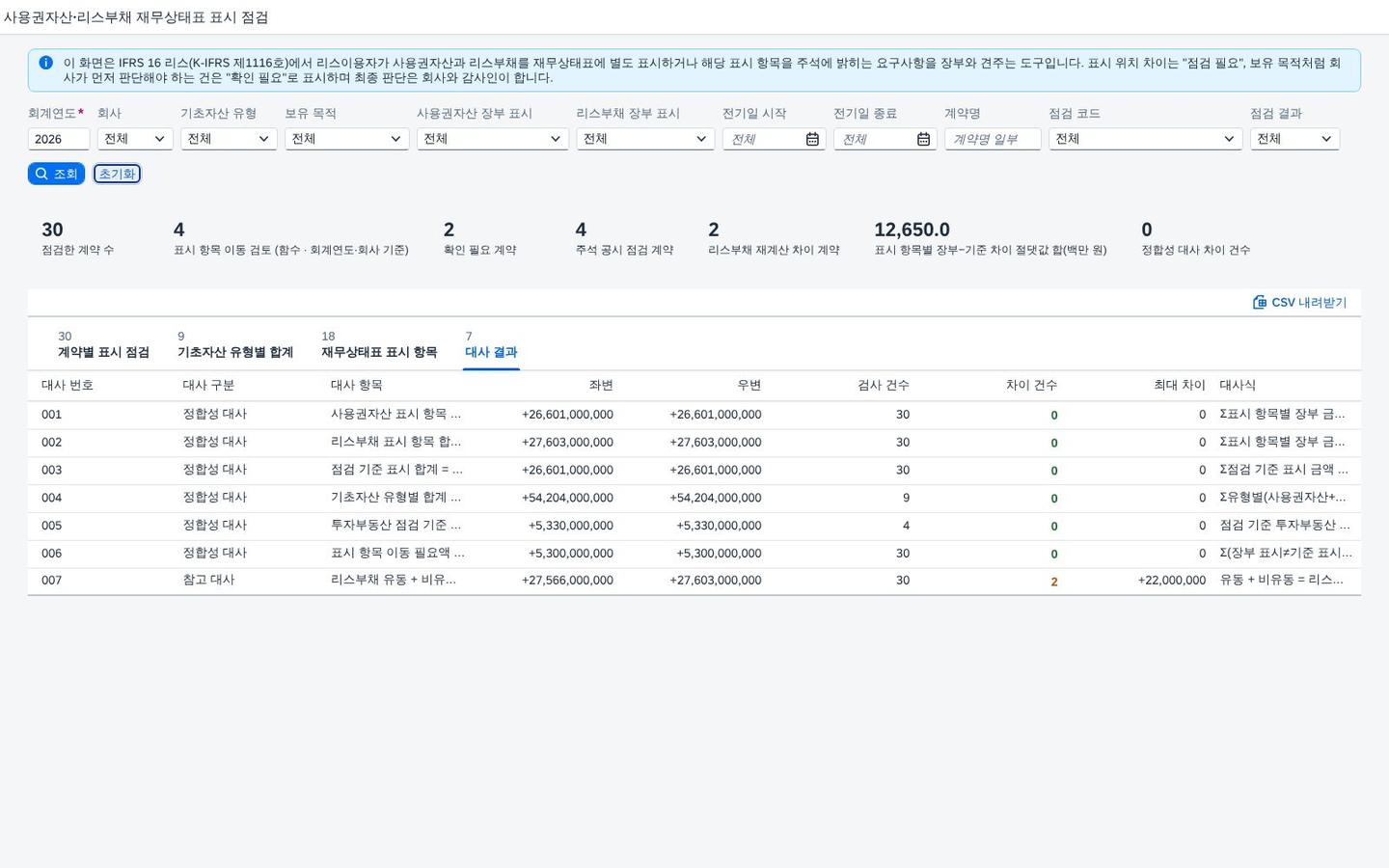Open calendar picker for 전기일 종료
Screen dimensions: 1389x868
pyautogui.click(x=923, y=139)
